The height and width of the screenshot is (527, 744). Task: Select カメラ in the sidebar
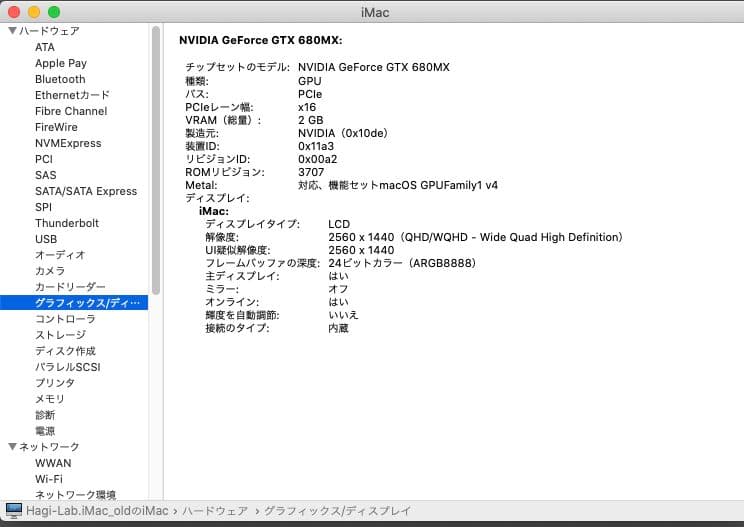click(50, 271)
